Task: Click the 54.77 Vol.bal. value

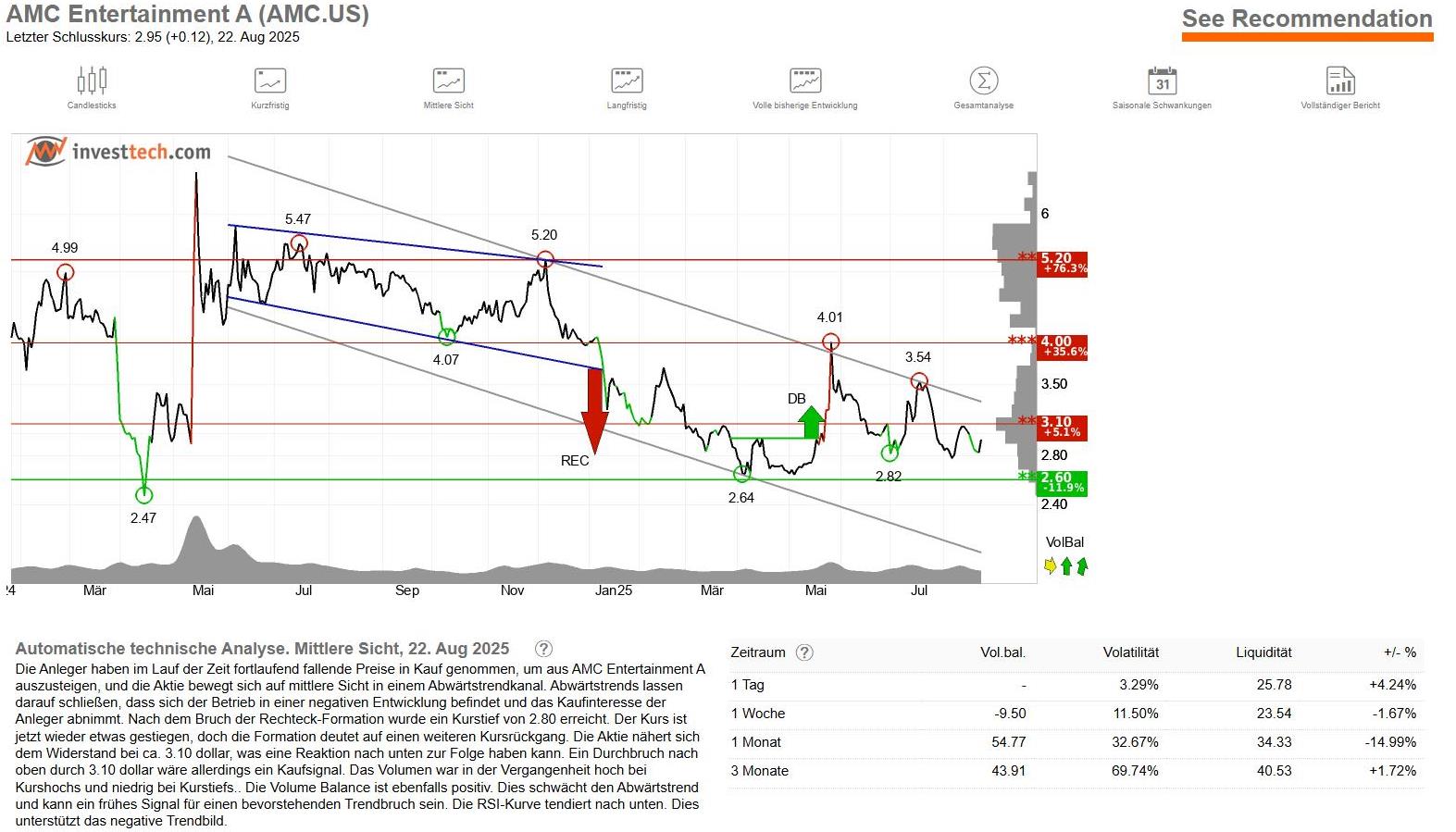Action: pyautogui.click(x=1008, y=742)
